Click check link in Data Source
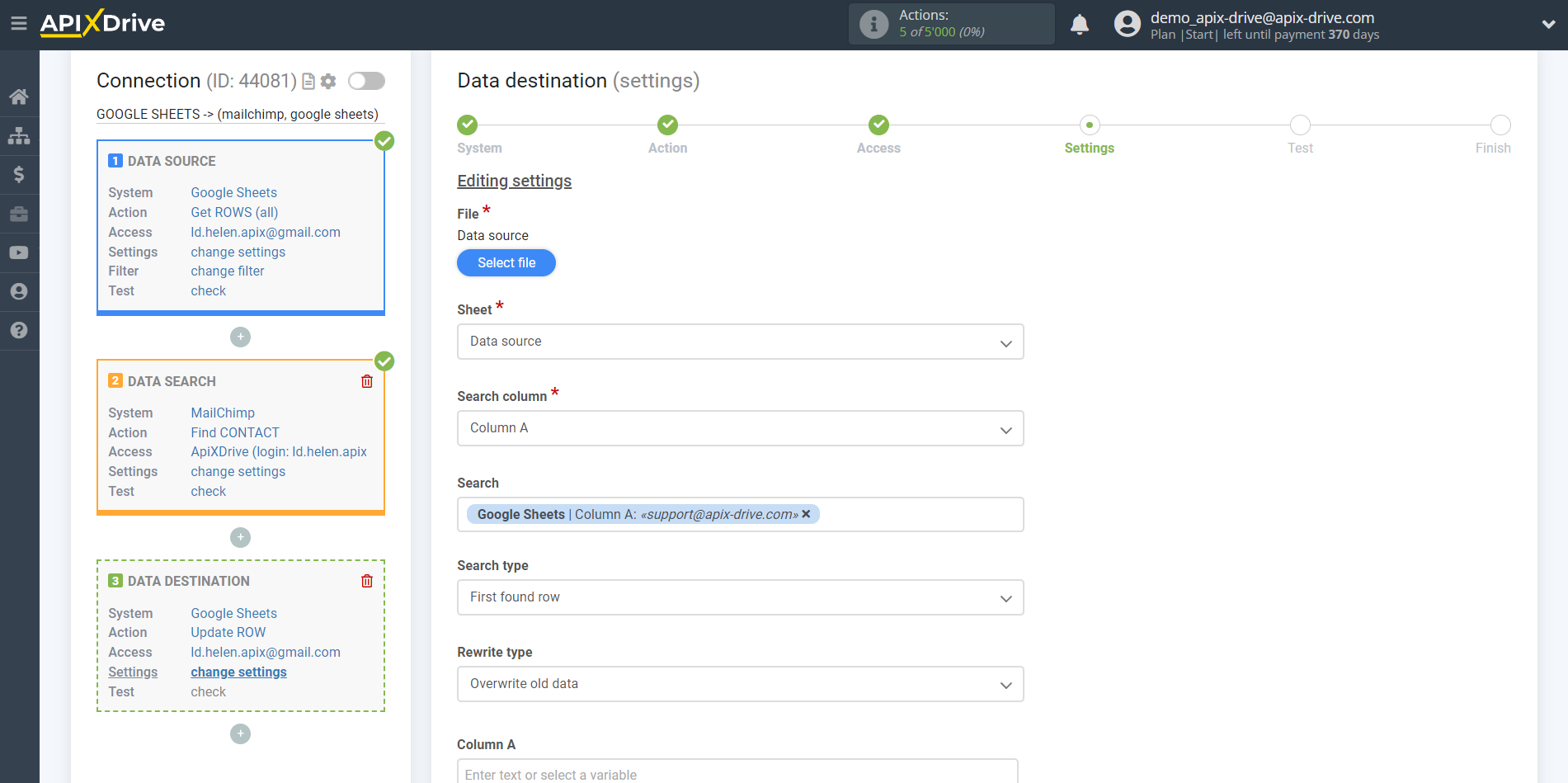This screenshot has height=783, width=1568. point(208,290)
